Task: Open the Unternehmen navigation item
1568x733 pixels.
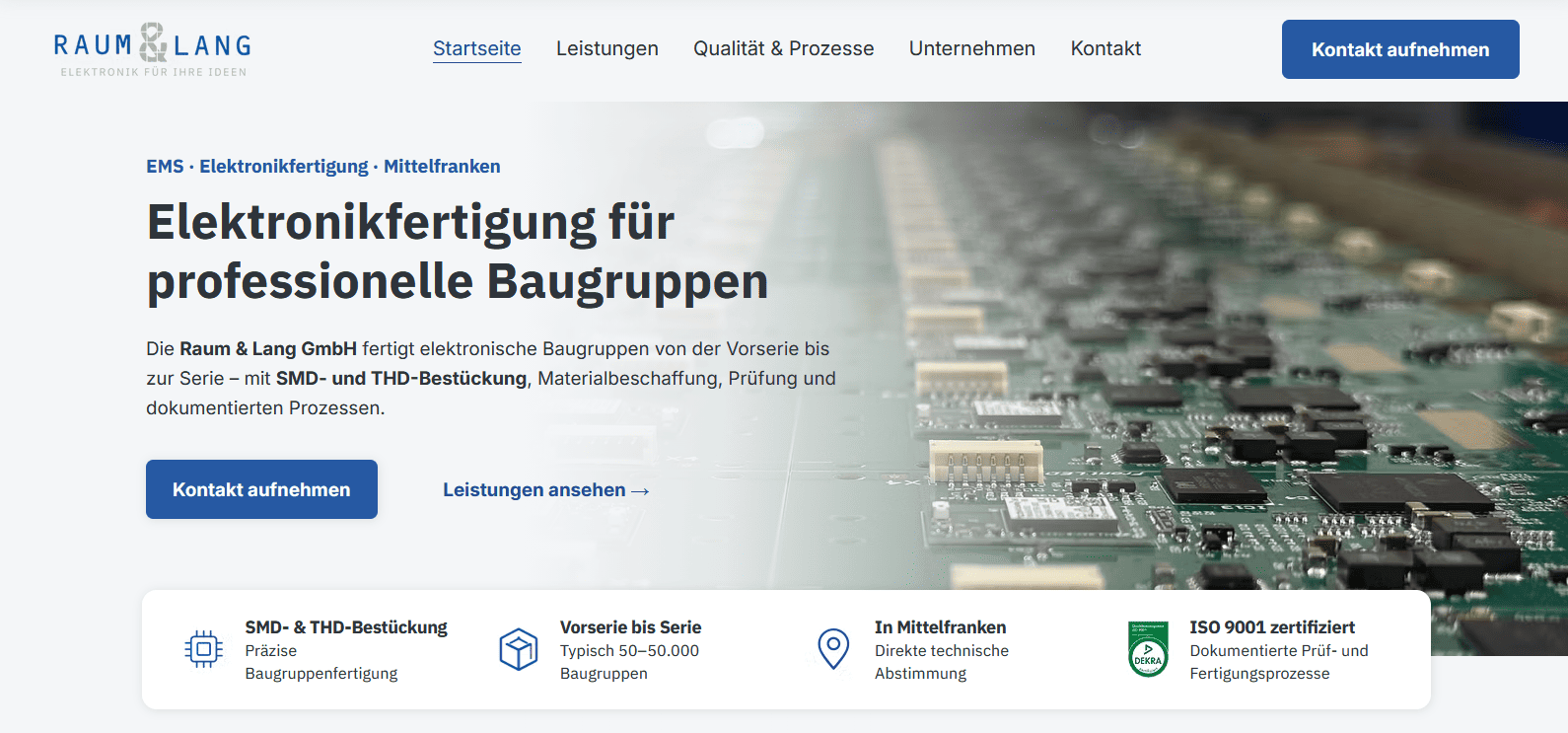Action: (972, 48)
